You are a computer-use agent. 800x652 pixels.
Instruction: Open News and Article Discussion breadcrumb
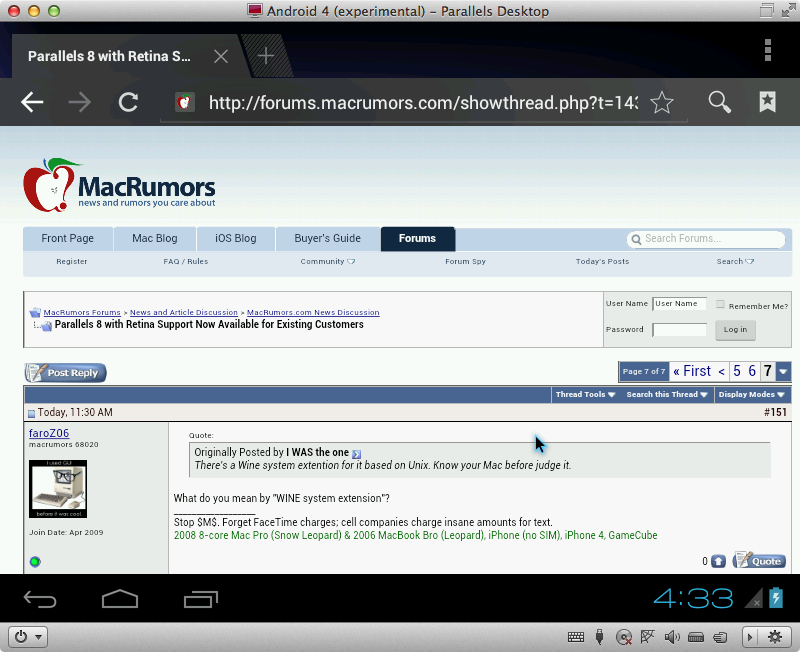point(184,312)
